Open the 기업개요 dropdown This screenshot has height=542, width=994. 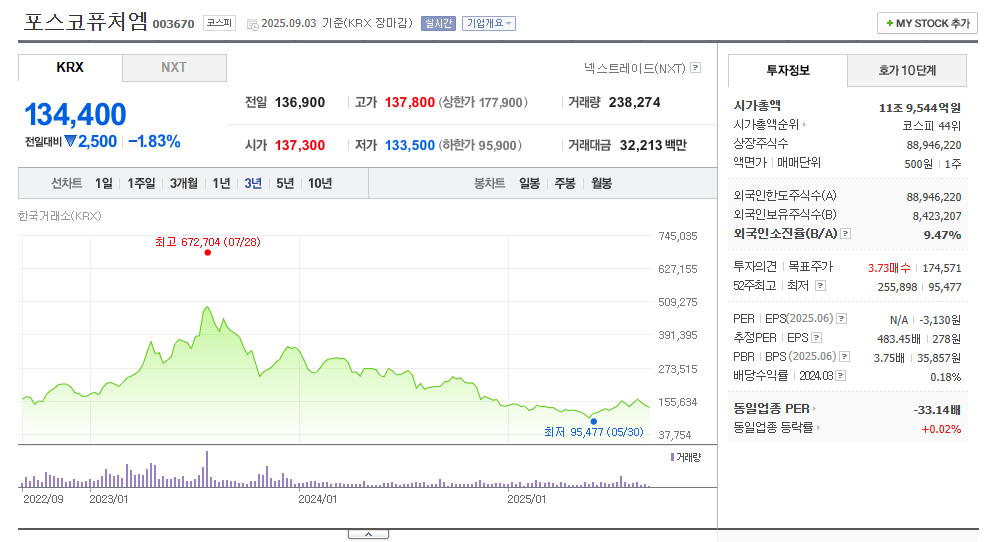point(489,23)
